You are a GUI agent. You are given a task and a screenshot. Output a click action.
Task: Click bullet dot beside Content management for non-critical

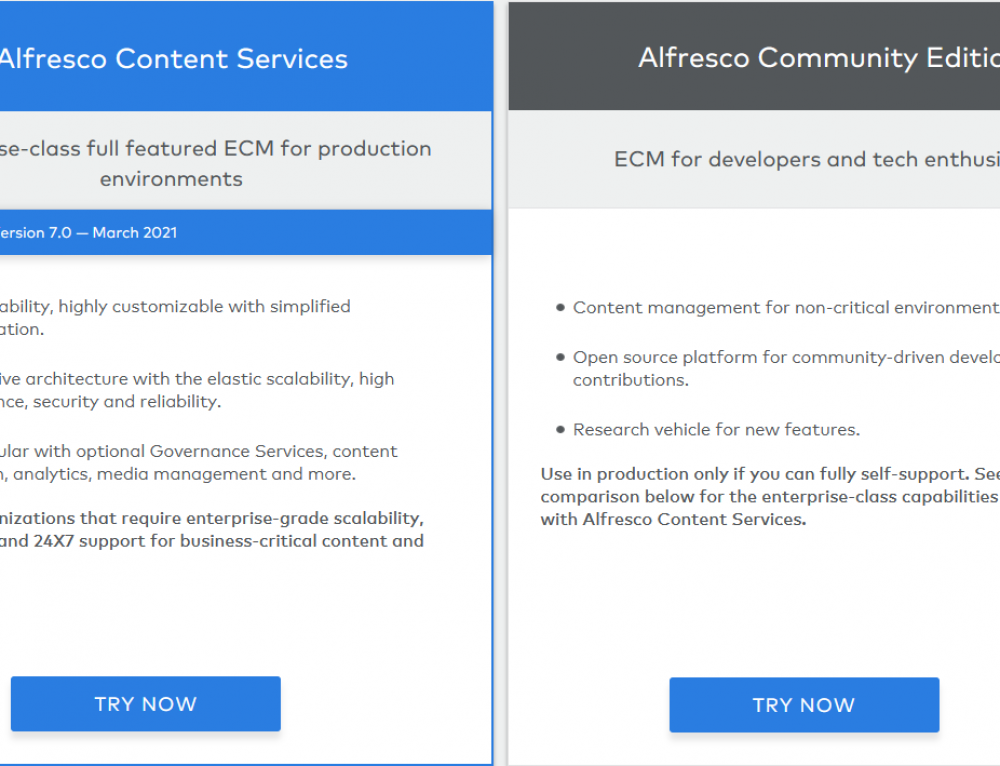pos(560,308)
